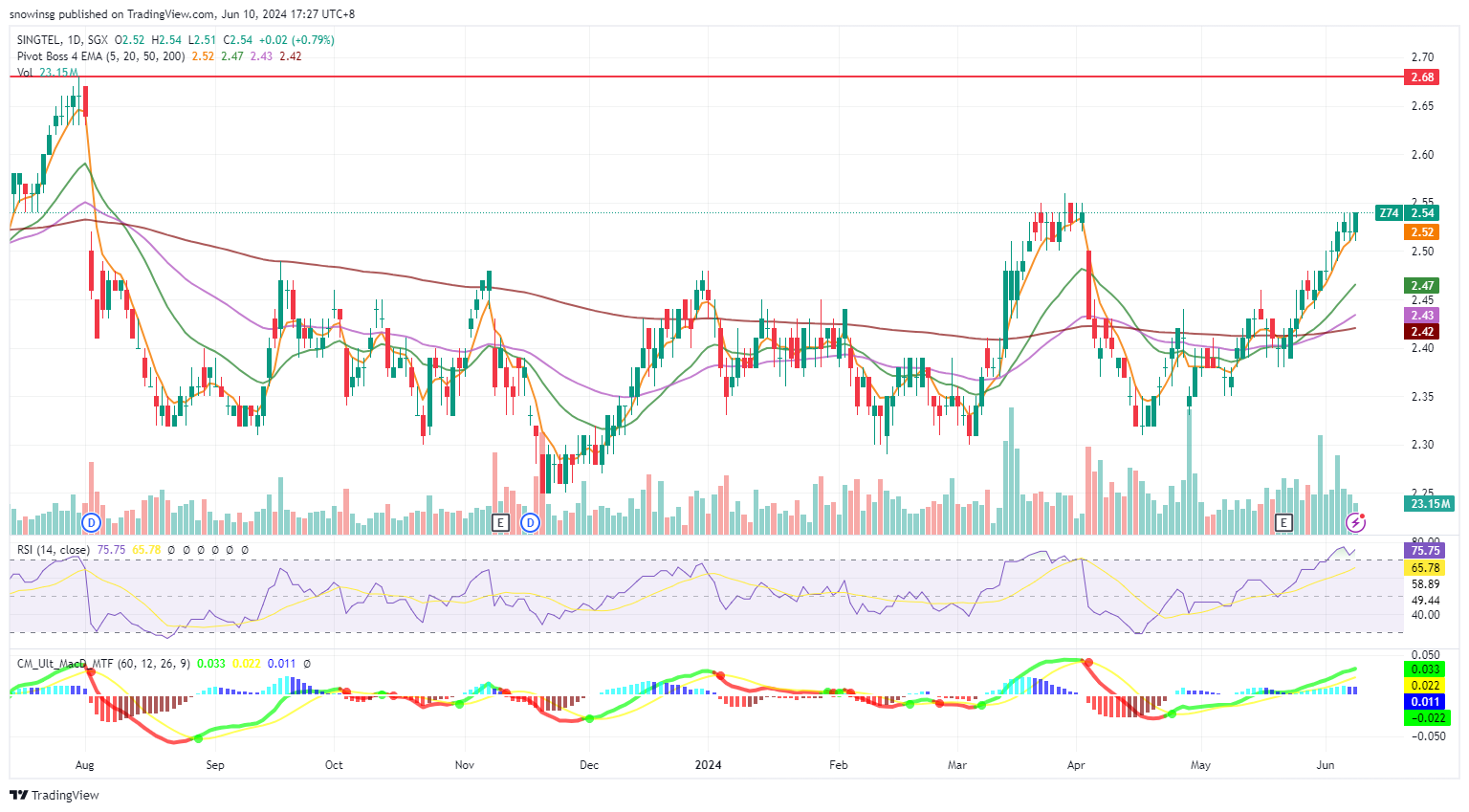
Task: Click the TradingView logo at the bottom
Action: [55, 795]
